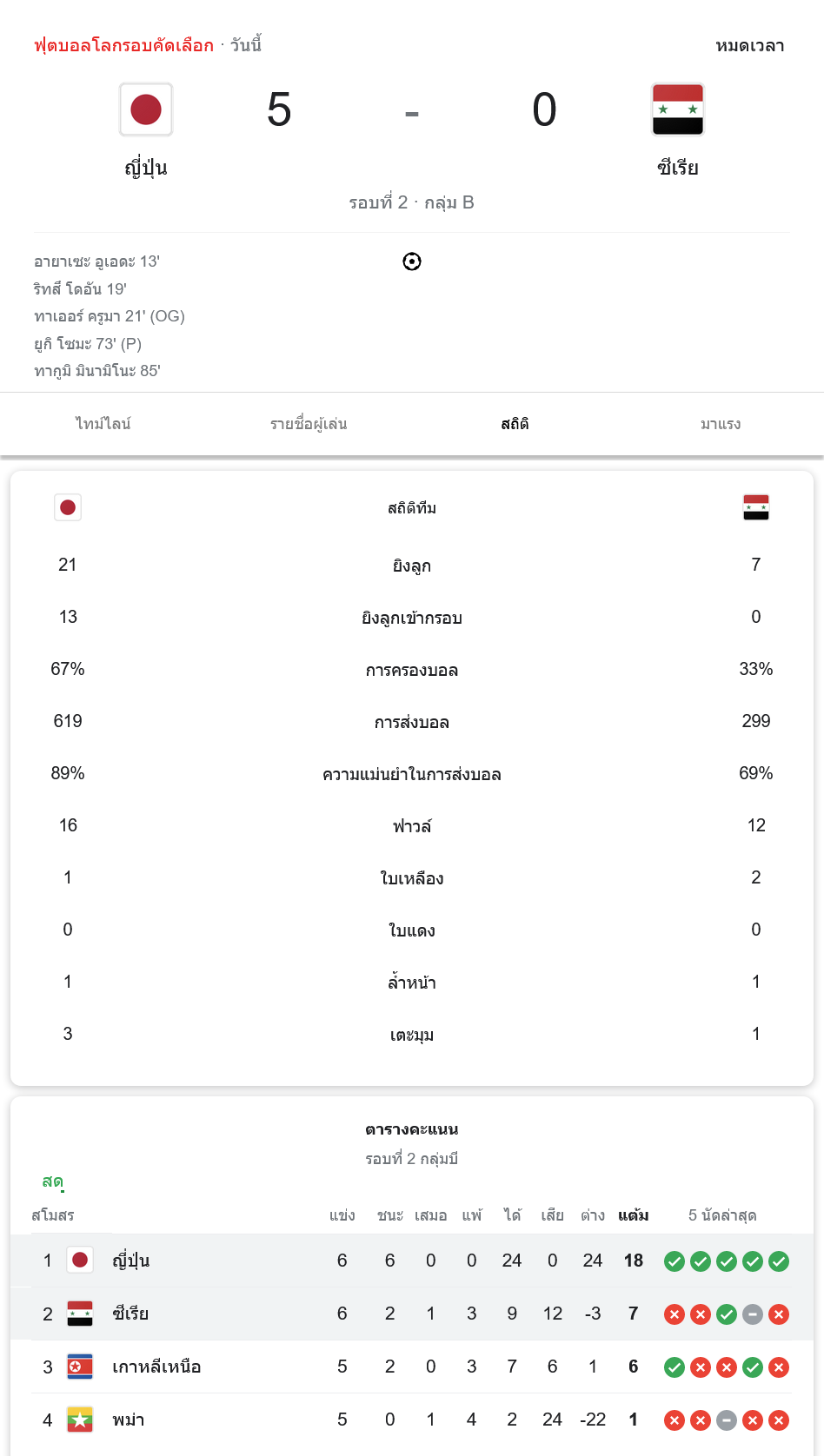Click Syria's draw dash icon in last five
This screenshot has height=1456, width=824.
coord(753,1314)
